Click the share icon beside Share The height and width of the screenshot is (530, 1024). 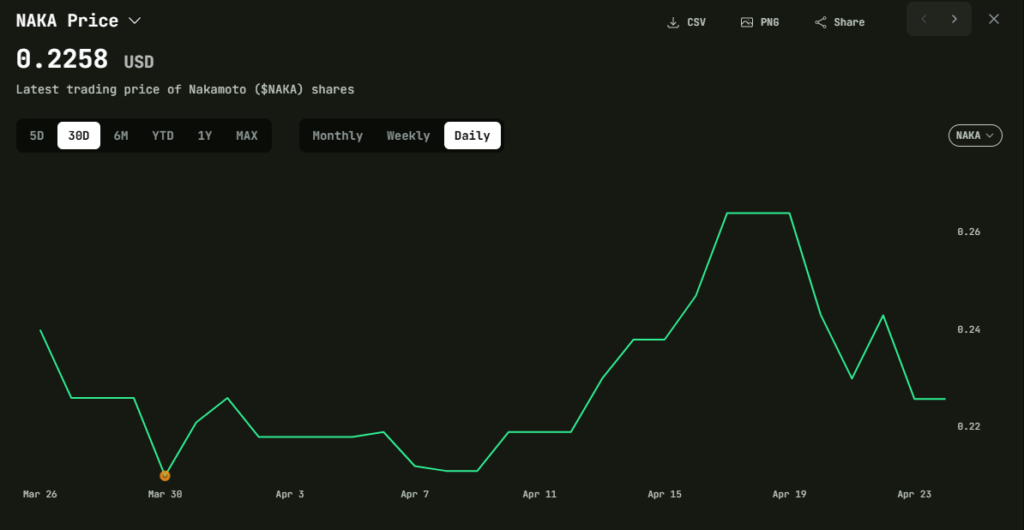820,22
